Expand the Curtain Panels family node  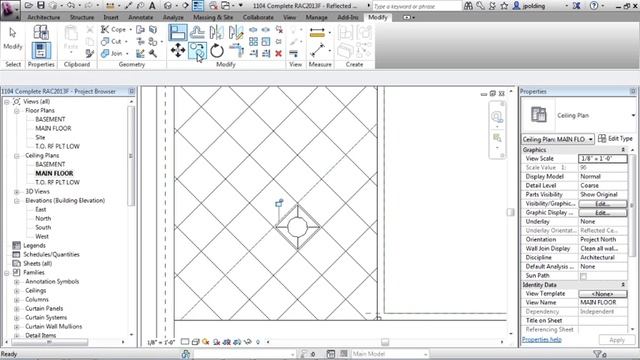17,309
